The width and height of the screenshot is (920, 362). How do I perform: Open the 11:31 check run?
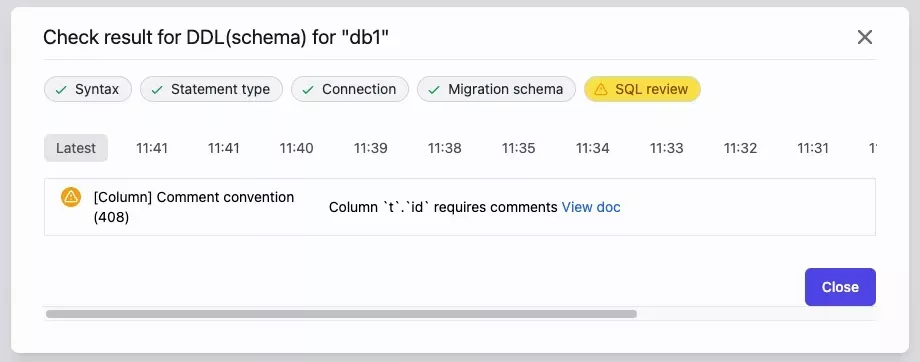click(x=813, y=148)
